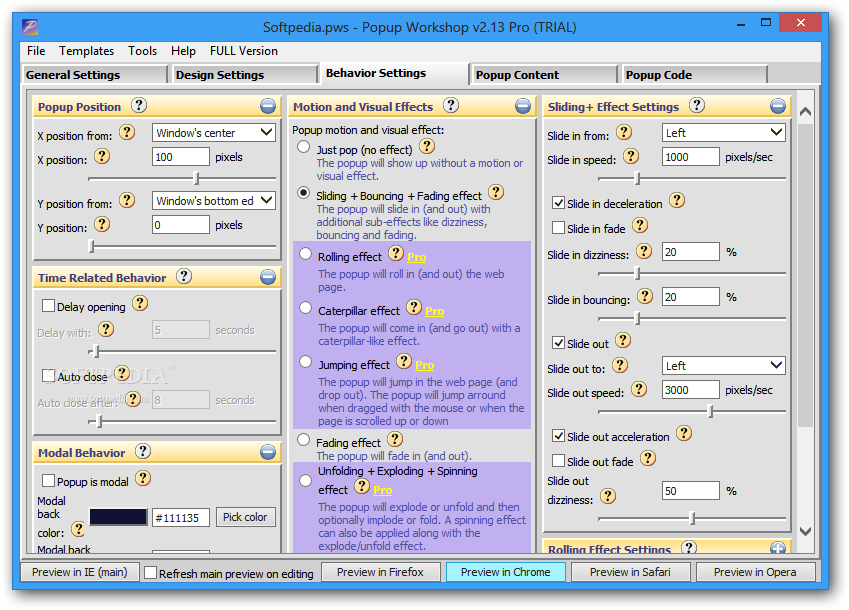Switch to Design Settings tab
Image resolution: width=849 pixels, height=610 pixels.
click(245, 75)
